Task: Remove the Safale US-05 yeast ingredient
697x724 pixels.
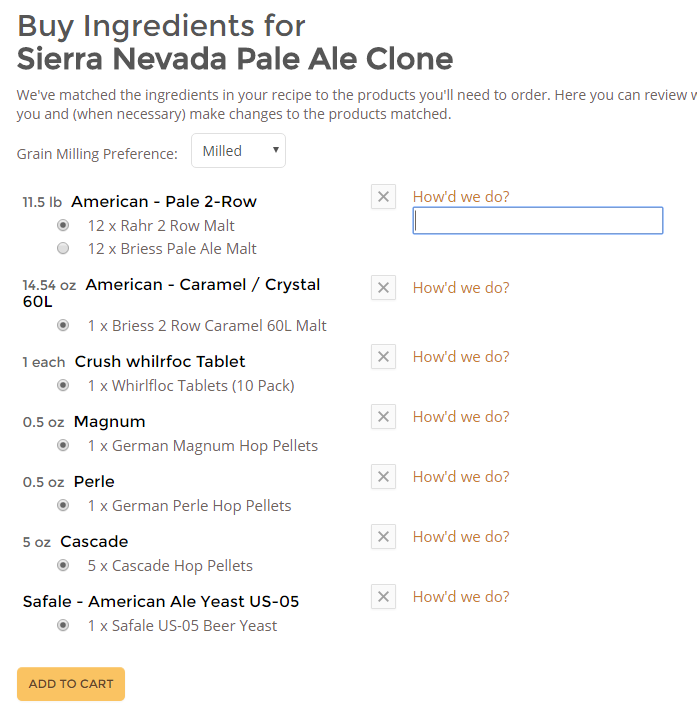Action: point(383,597)
